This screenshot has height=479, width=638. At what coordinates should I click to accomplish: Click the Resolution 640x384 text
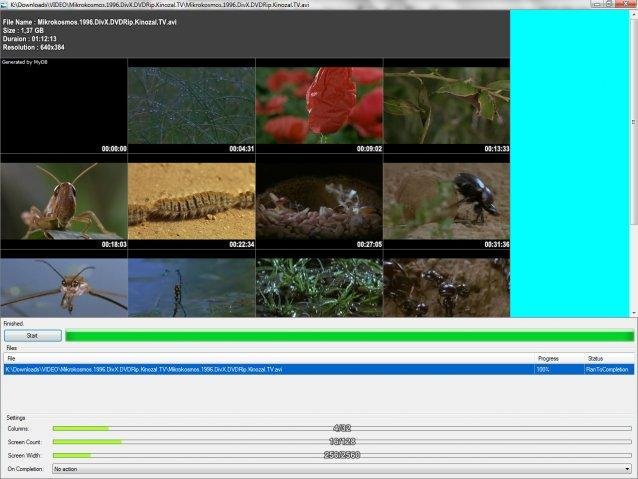pos(33,48)
